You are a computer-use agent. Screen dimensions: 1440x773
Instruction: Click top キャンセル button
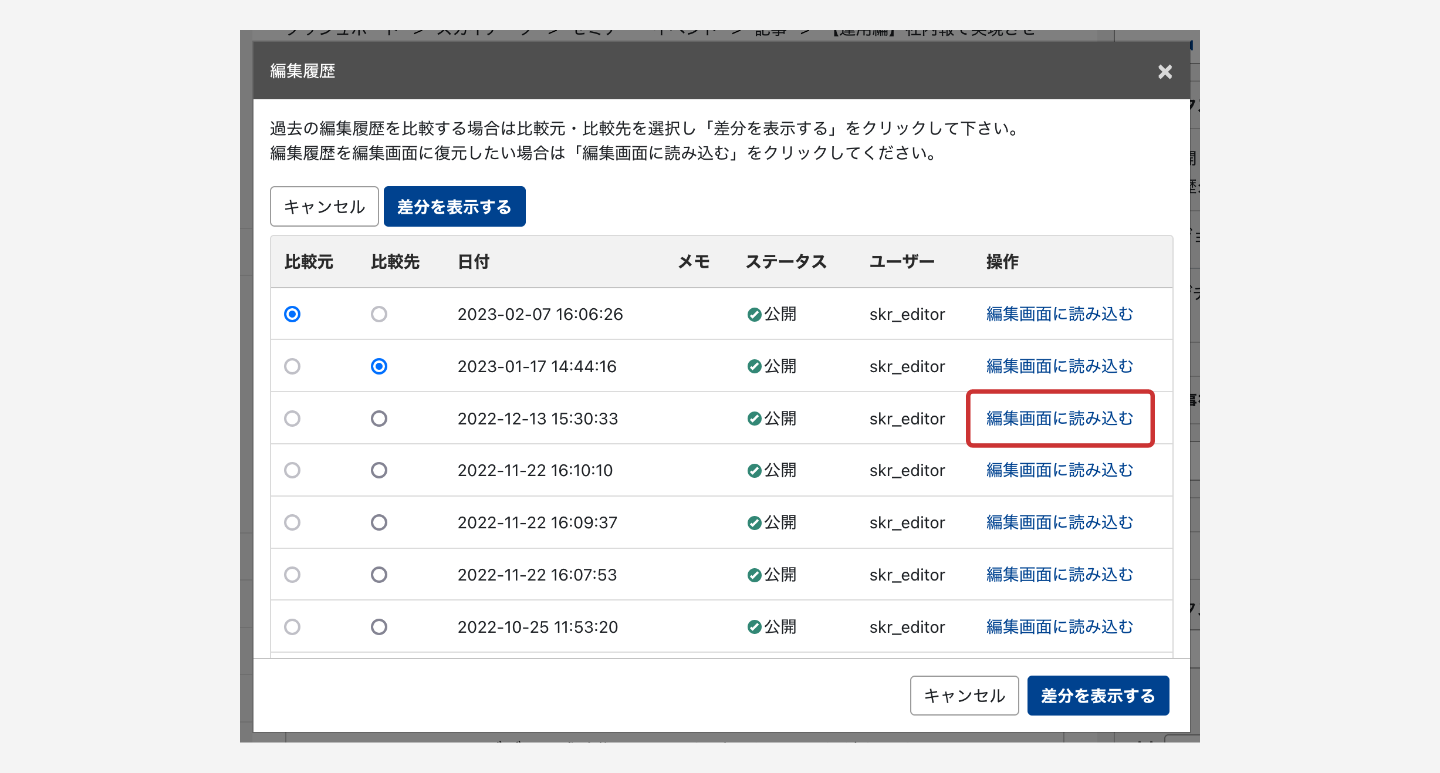point(324,207)
